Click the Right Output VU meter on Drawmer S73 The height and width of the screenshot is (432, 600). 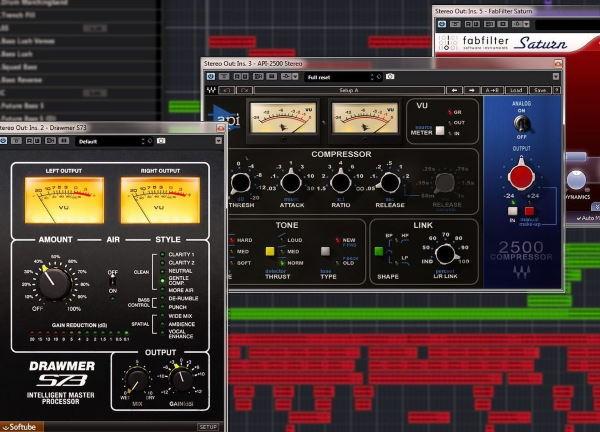pyautogui.click(x=160, y=200)
